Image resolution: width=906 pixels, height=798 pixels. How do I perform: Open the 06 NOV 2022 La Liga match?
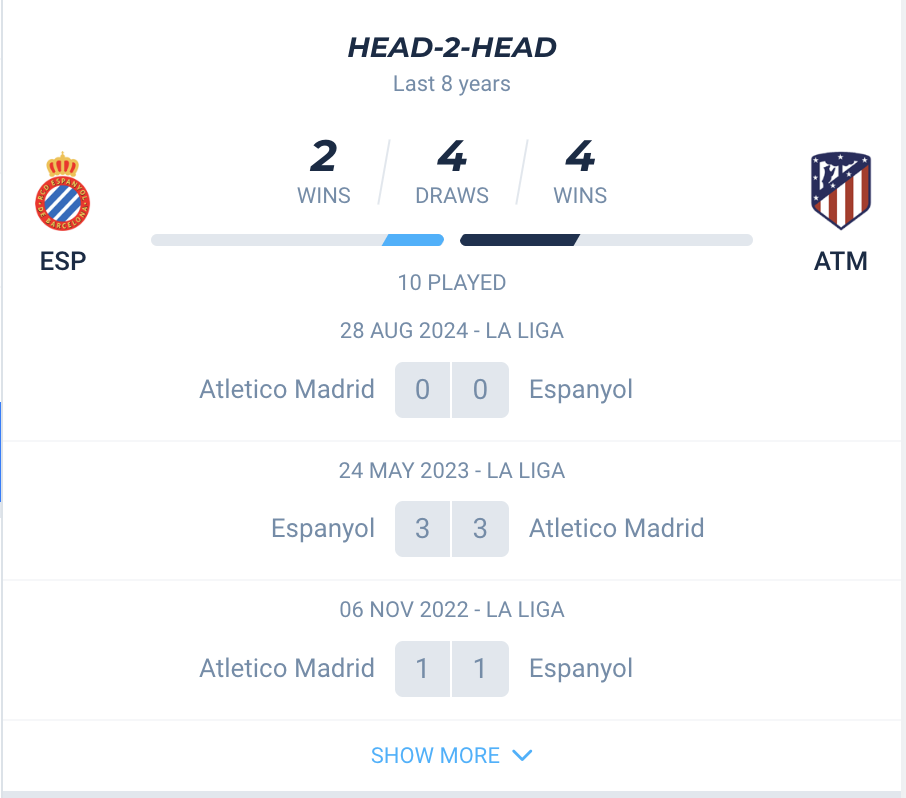(x=452, y=651)
